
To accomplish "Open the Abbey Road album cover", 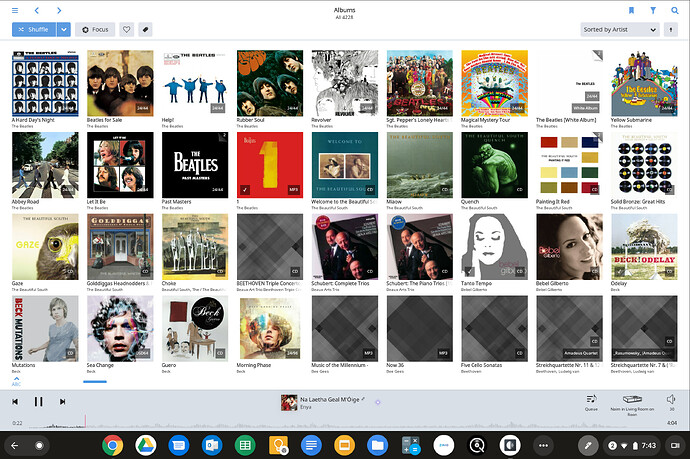I will tap(45, 165).
